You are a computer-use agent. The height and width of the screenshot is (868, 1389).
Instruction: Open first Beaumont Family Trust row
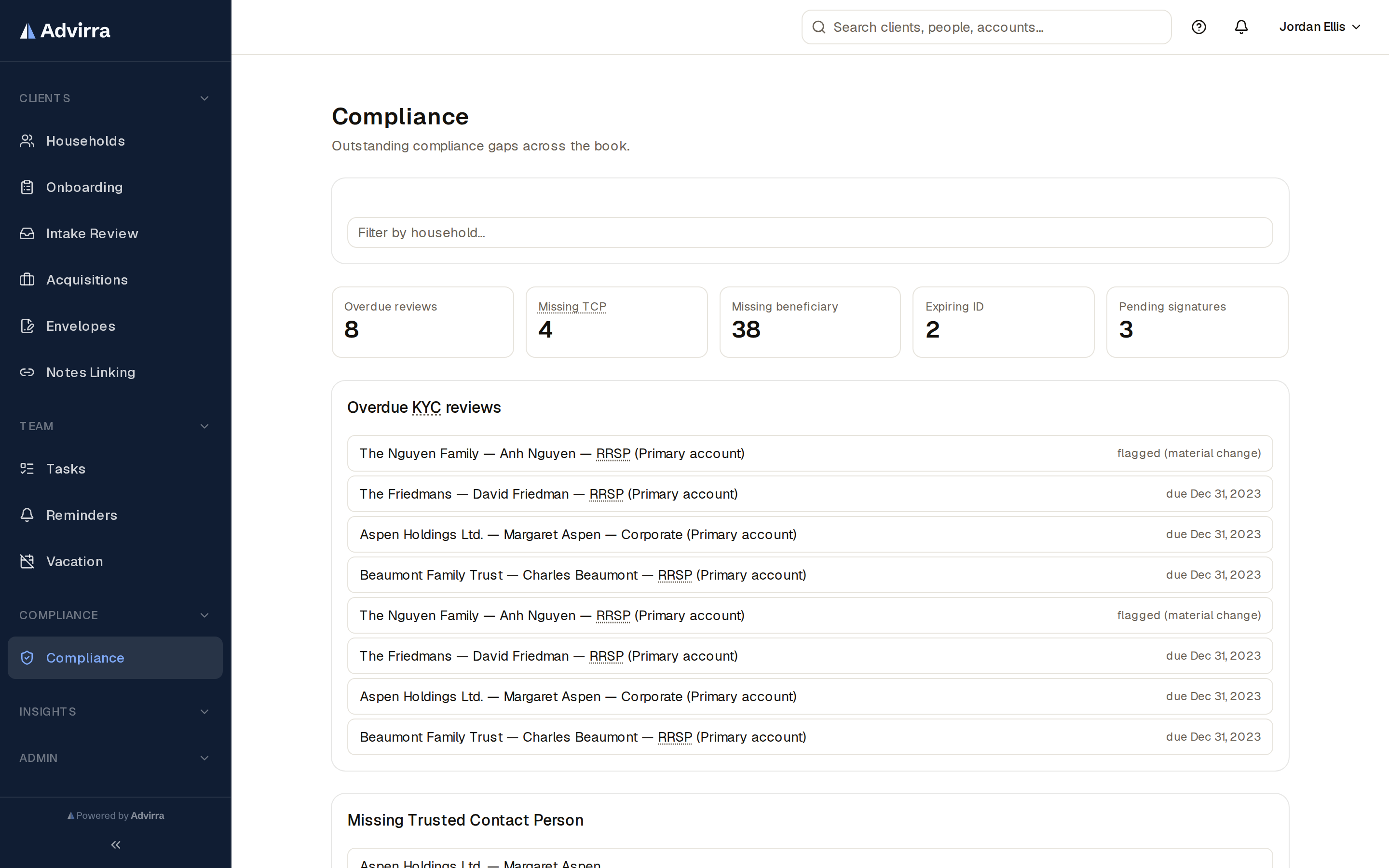click(810, 575)
